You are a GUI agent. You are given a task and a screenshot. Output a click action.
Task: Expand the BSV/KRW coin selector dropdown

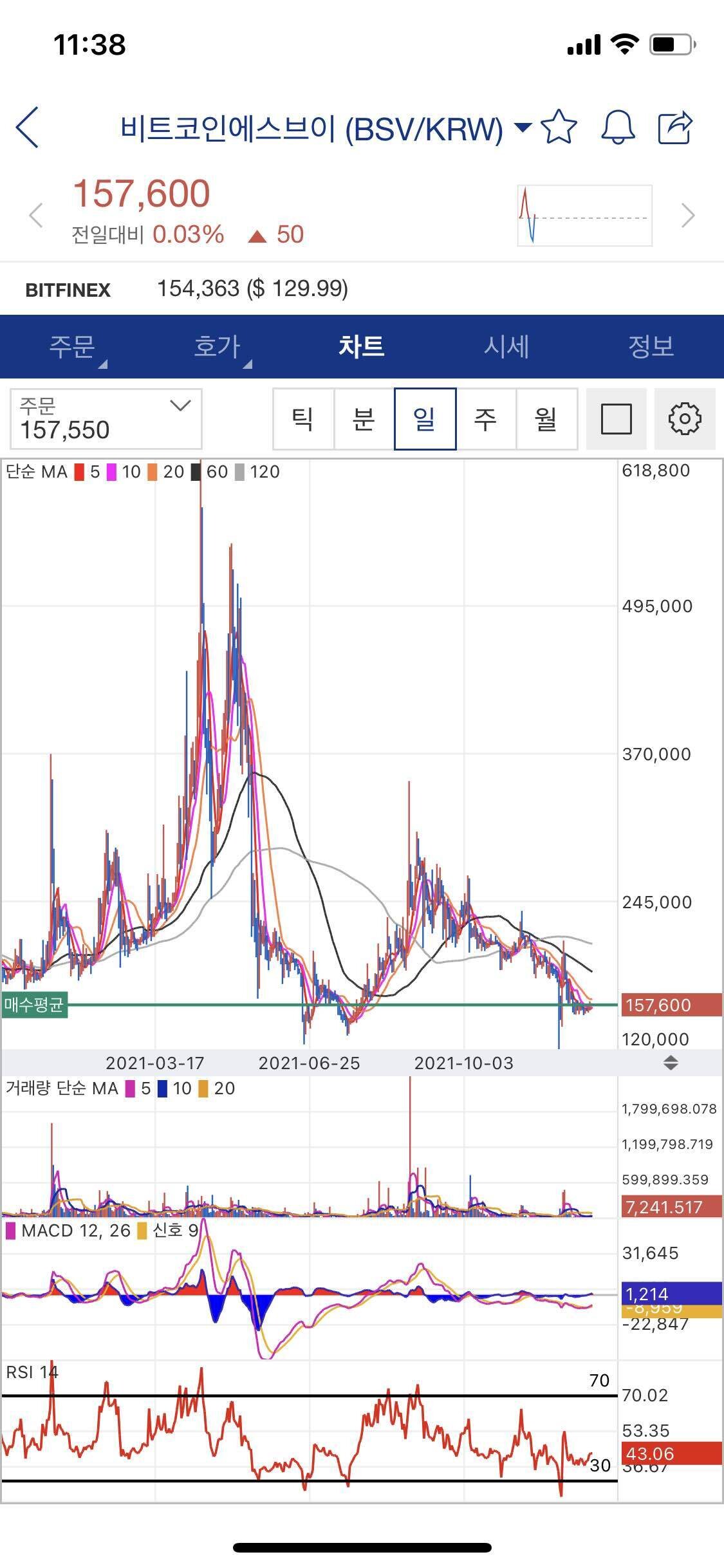point(523,127)
